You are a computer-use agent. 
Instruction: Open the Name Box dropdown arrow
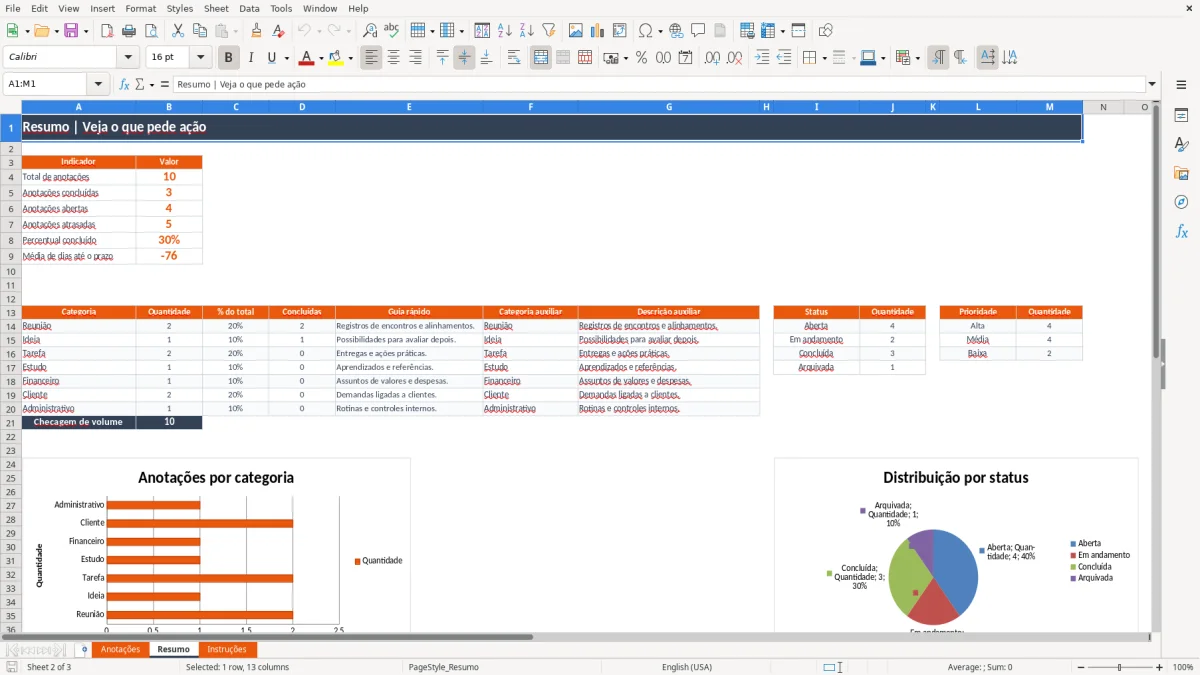point(98,85)
